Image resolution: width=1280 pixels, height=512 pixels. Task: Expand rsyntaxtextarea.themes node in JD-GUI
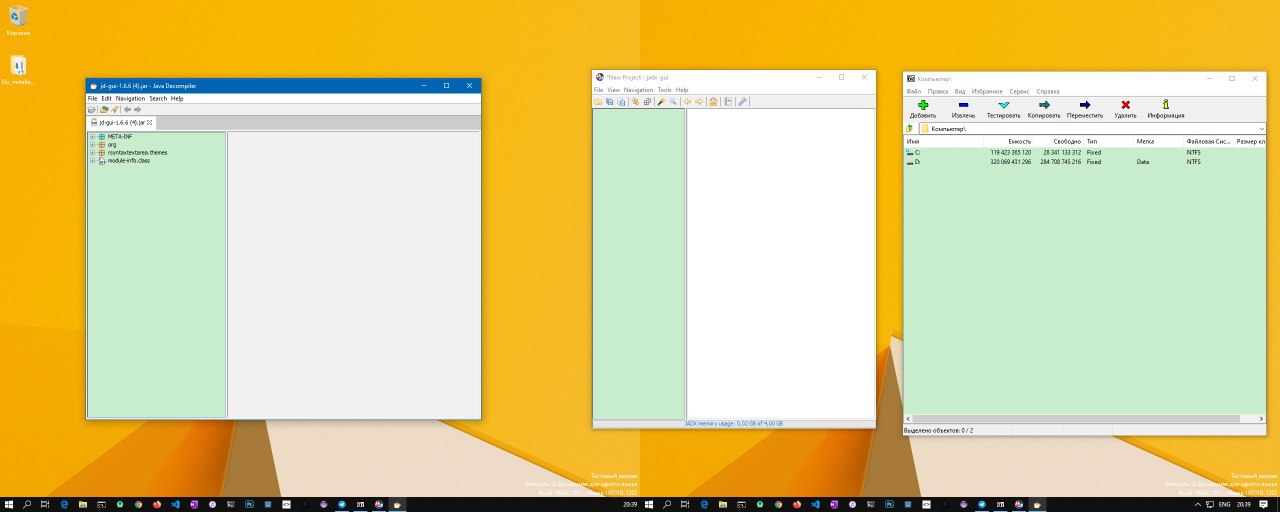(92, 152)
